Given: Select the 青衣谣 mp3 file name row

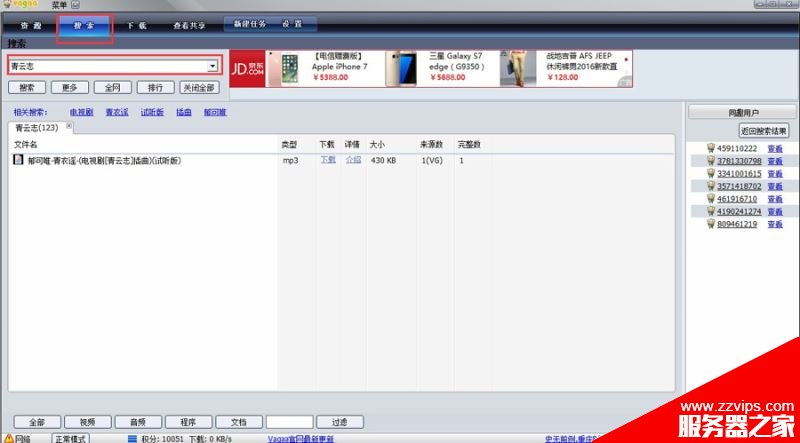Looking at the screenshot, I should point(105,160).
